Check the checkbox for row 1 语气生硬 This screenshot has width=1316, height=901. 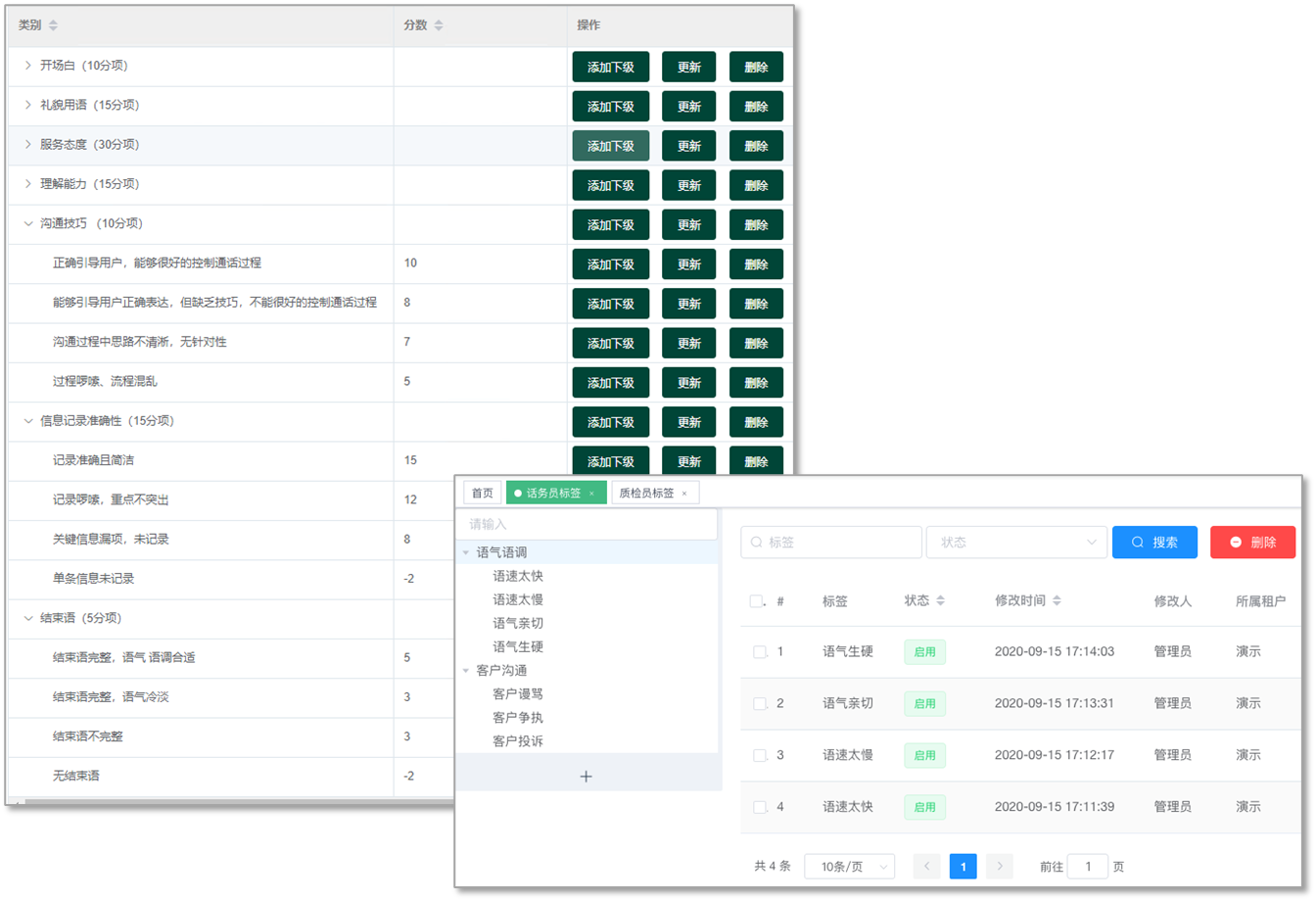coord(760,651)
